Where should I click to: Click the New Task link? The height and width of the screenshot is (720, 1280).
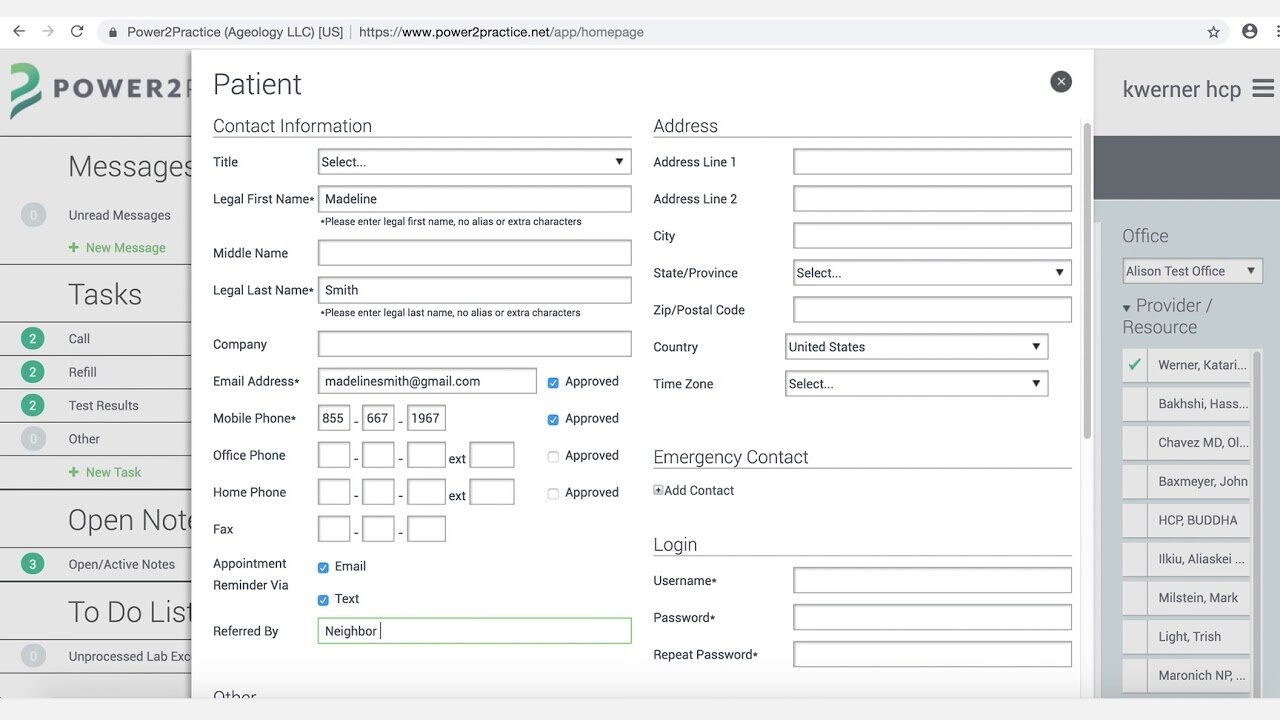tap(113, 472)
